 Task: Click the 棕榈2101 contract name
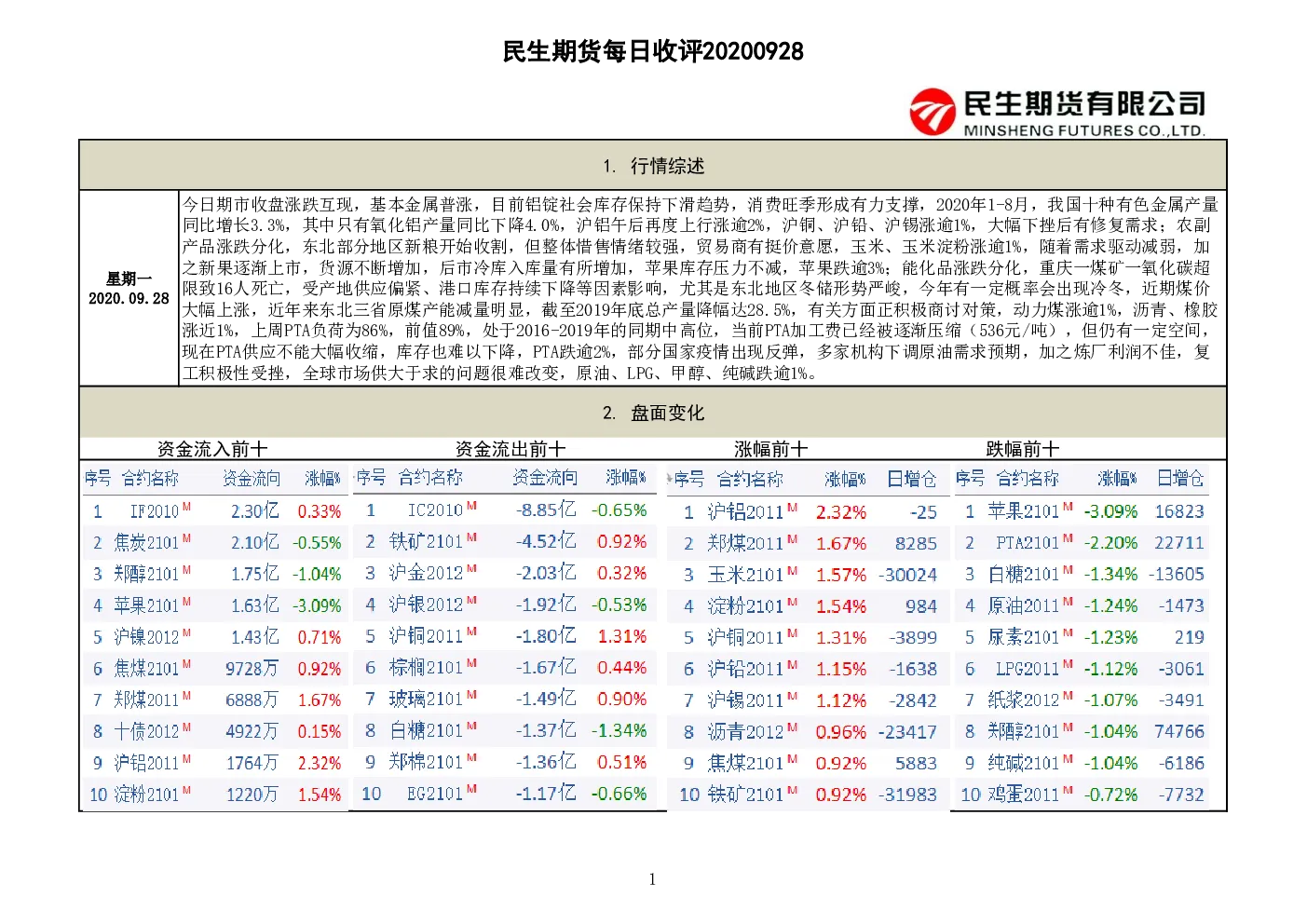[x=426, y=667]
